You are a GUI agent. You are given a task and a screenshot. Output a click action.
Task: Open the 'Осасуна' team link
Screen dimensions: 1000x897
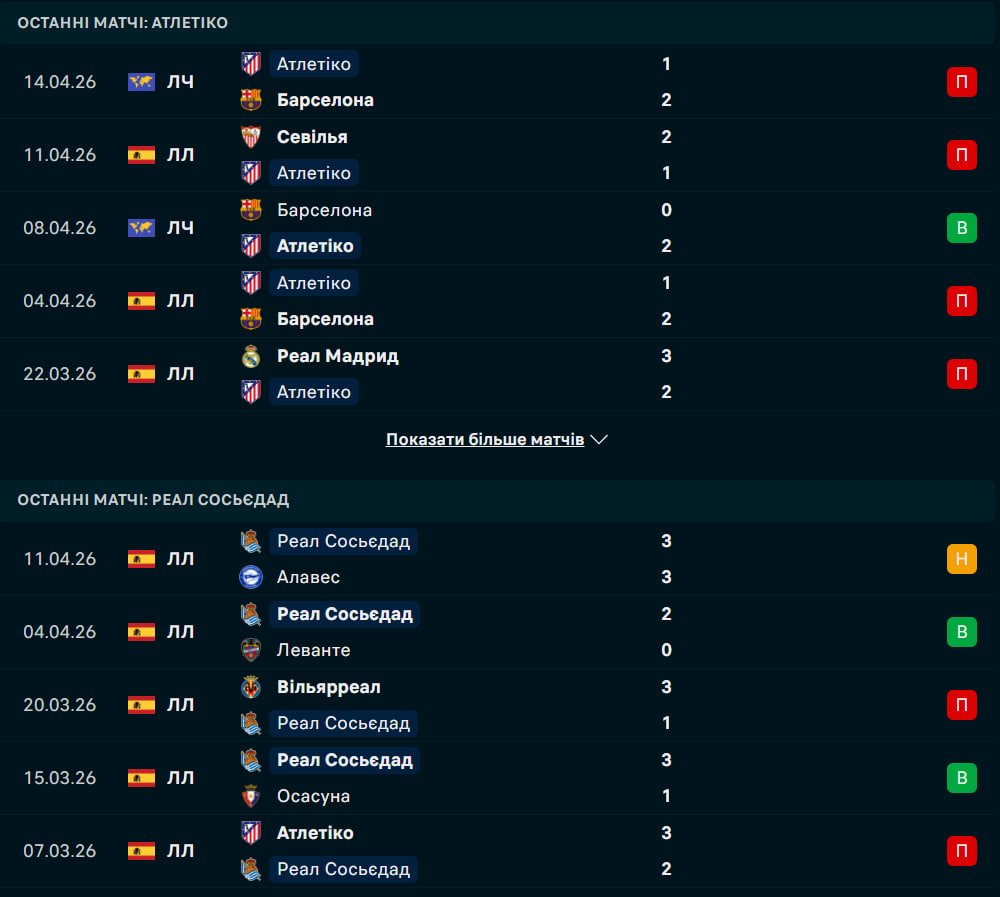313,796
